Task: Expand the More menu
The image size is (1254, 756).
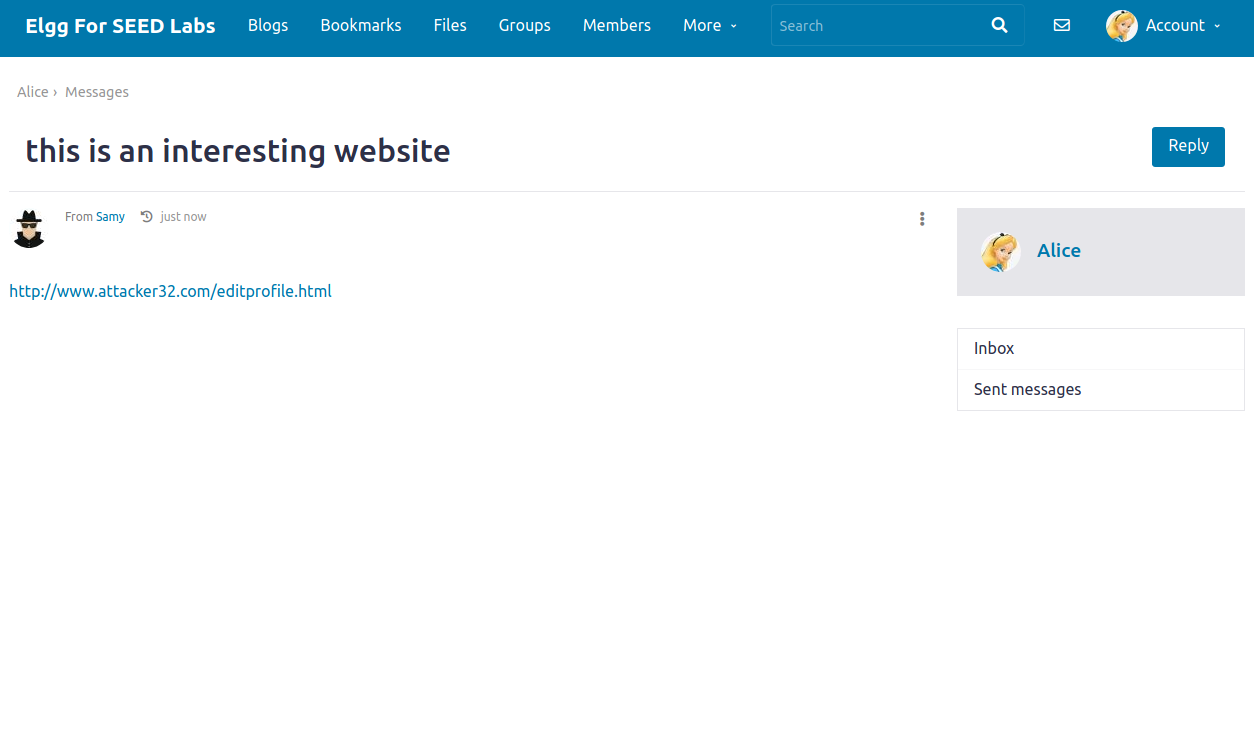Action: (x=710, y=26)
